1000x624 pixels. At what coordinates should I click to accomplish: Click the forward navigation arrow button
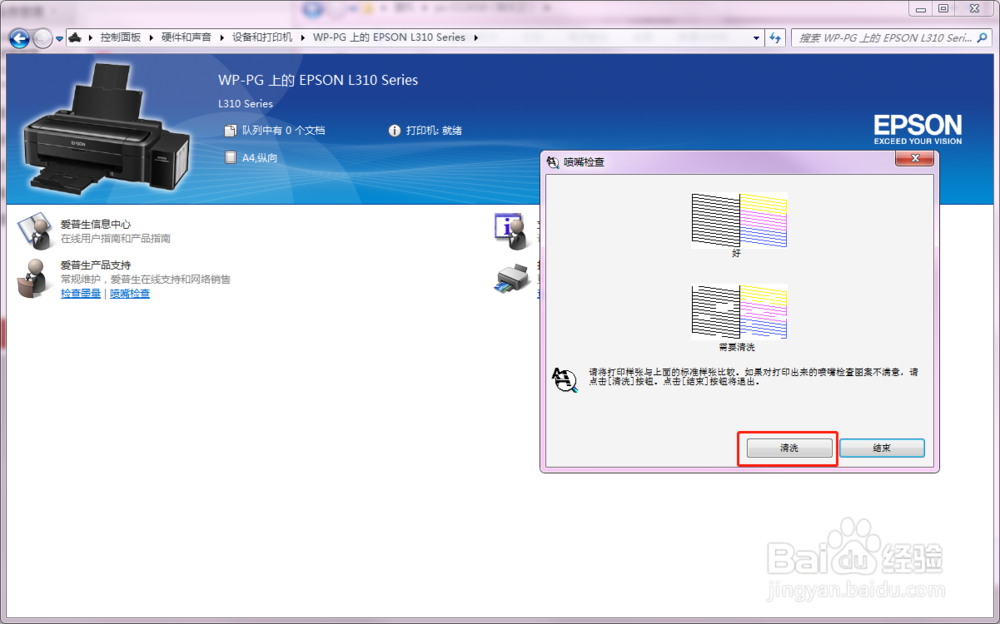(x=43, y=39)
